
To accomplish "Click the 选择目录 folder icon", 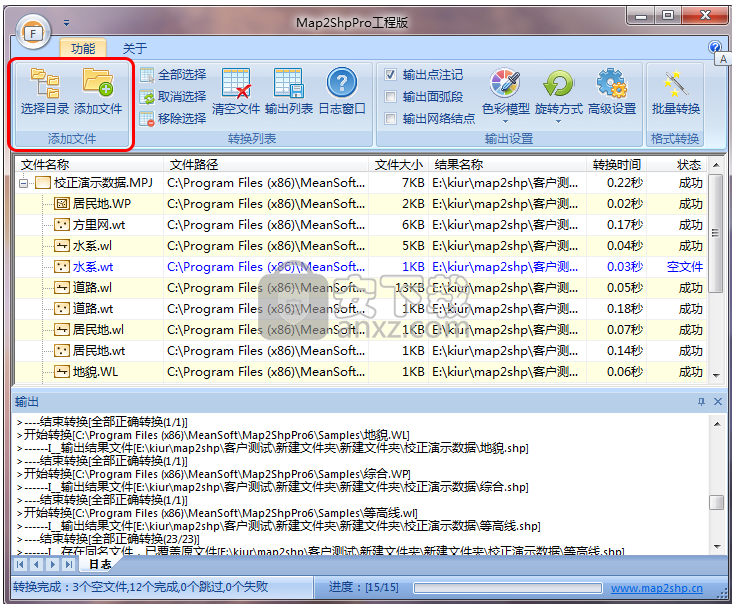I will pos(45,84).
